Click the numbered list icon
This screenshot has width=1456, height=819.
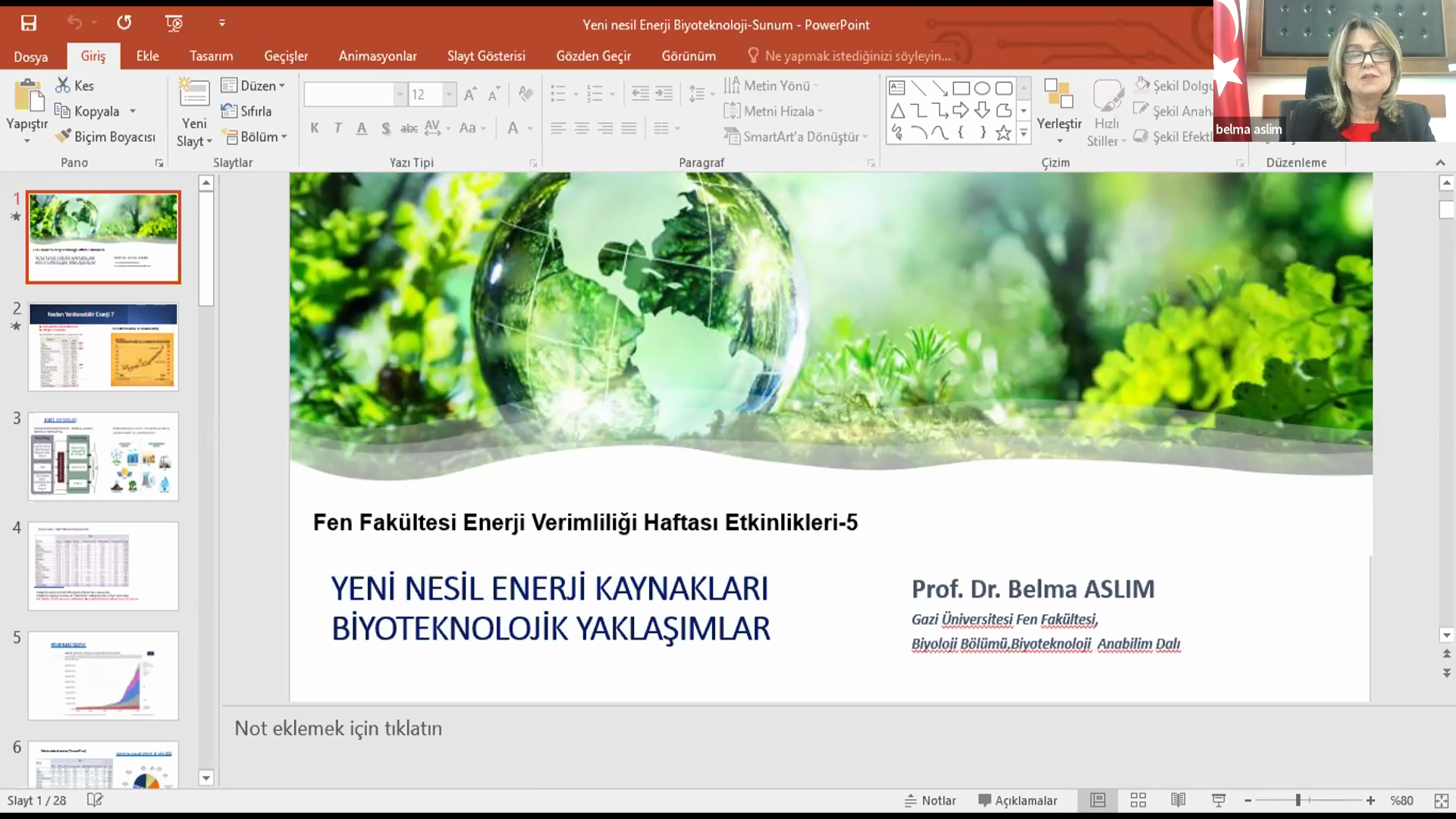tap(595, 94)
